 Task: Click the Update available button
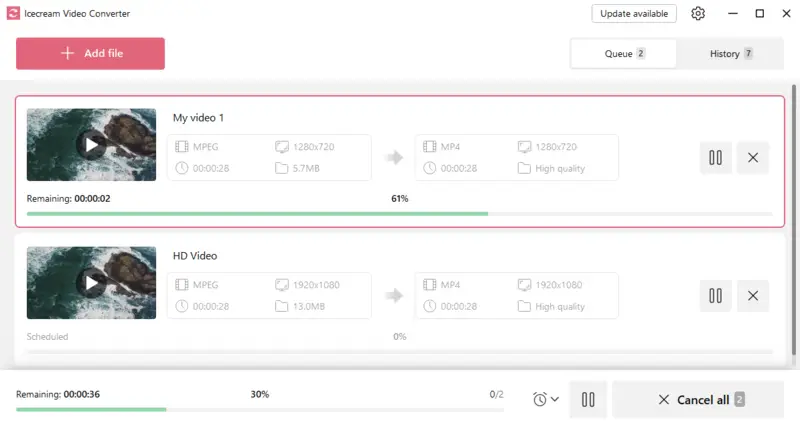click(634, 14)
